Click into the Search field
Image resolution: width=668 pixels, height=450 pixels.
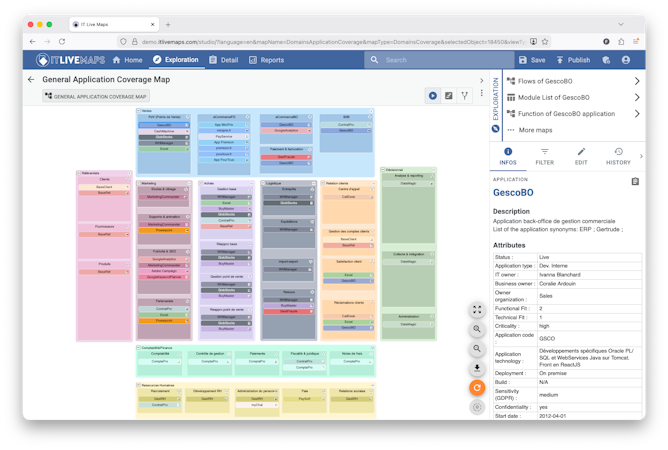[439, 60]
